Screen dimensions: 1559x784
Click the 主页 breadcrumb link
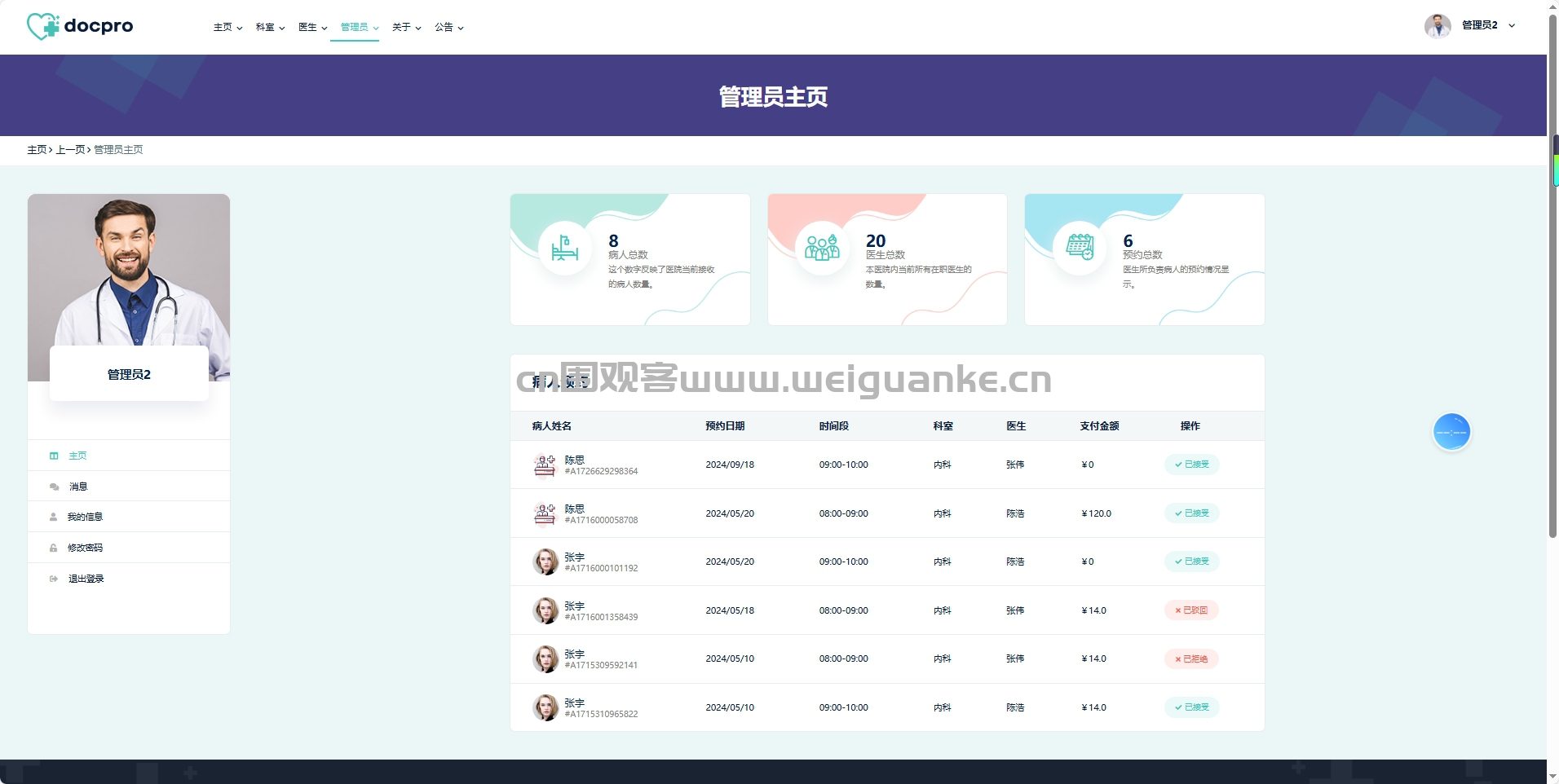[37, 150]
